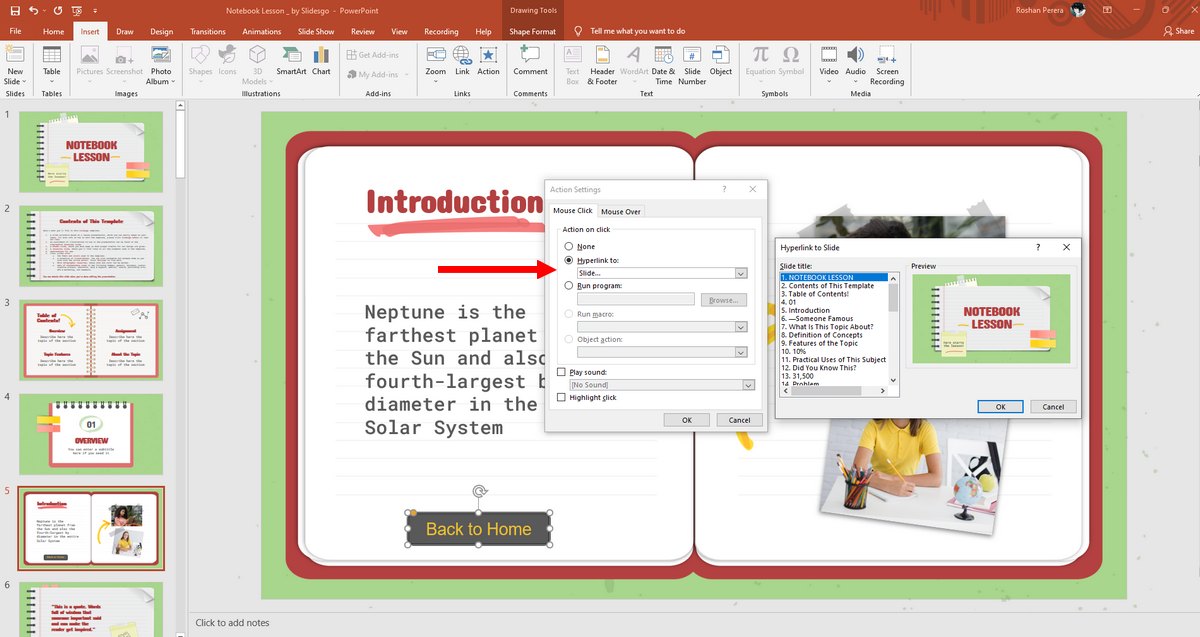The image size is (1200, 637).
Task: Add a Comment from the ribbon
Action: [x=530, y=61]
